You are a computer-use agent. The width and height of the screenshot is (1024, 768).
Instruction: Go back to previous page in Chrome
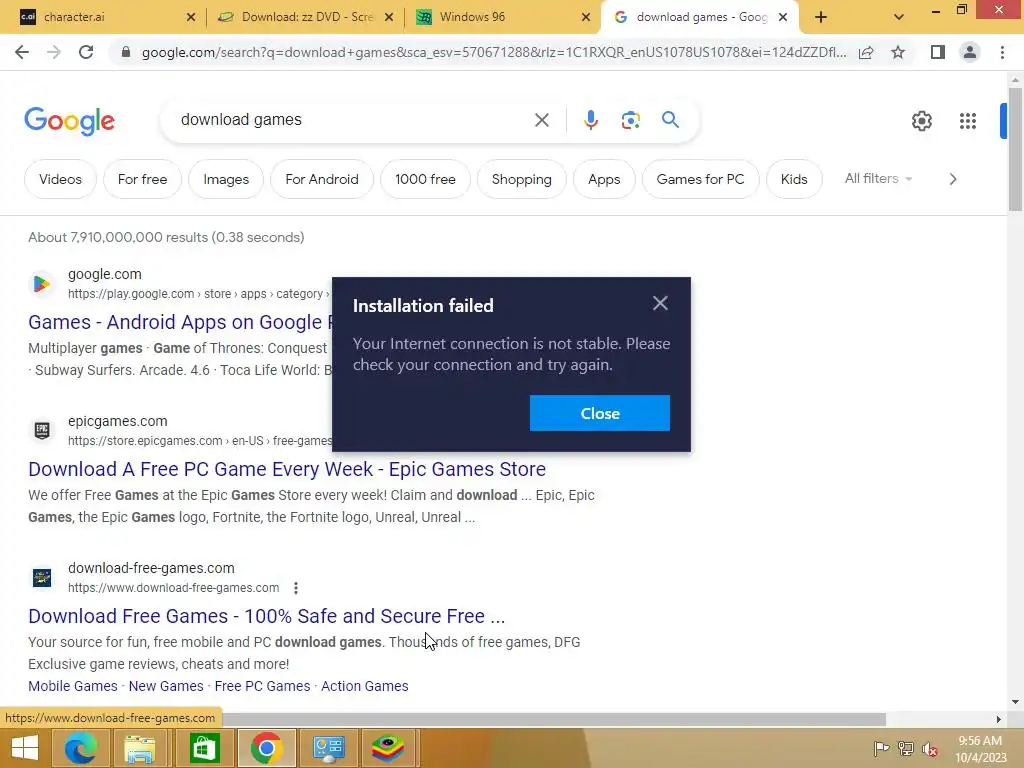coord(22,52)
